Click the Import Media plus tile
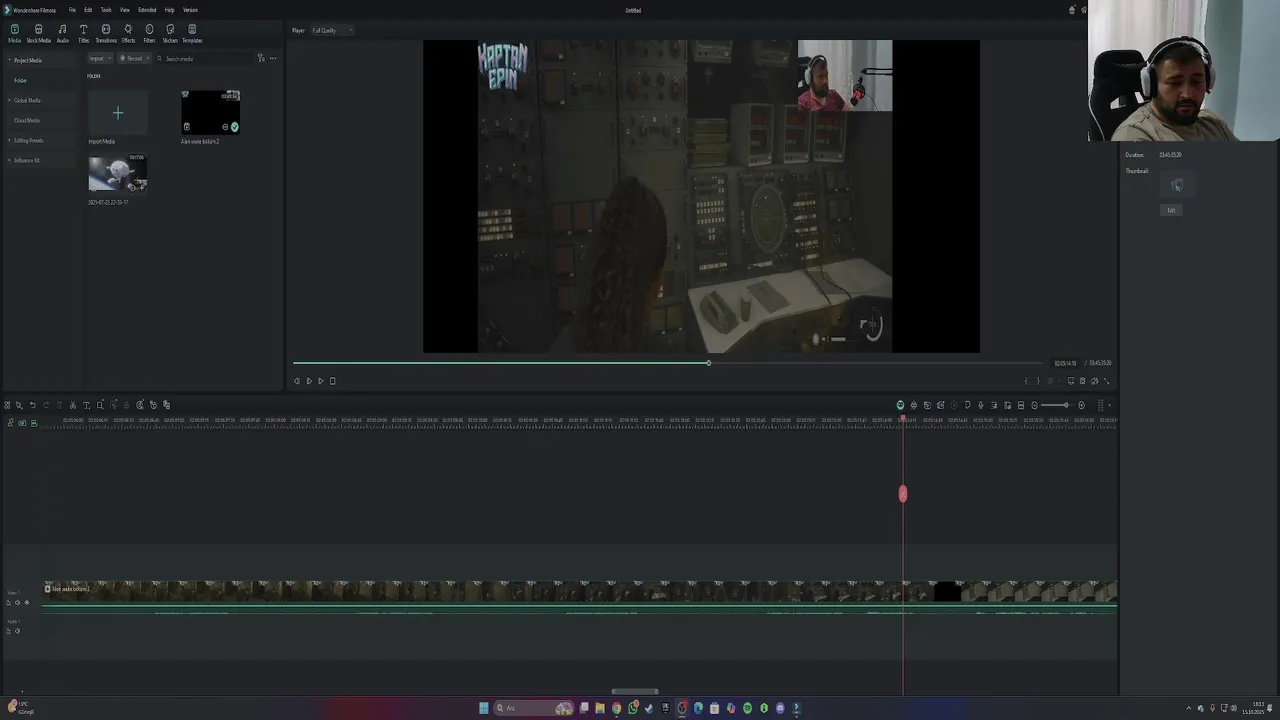Viewport: 1280px width, 720px height. [118, 113]
